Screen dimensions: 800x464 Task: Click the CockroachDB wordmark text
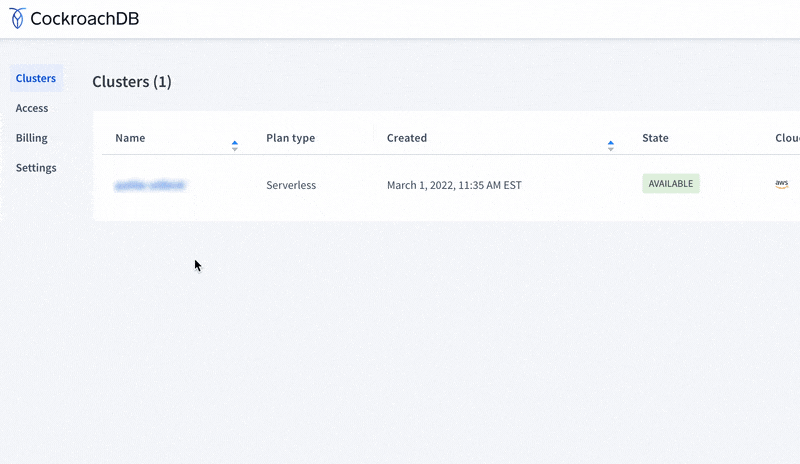[x=85, y=18]
